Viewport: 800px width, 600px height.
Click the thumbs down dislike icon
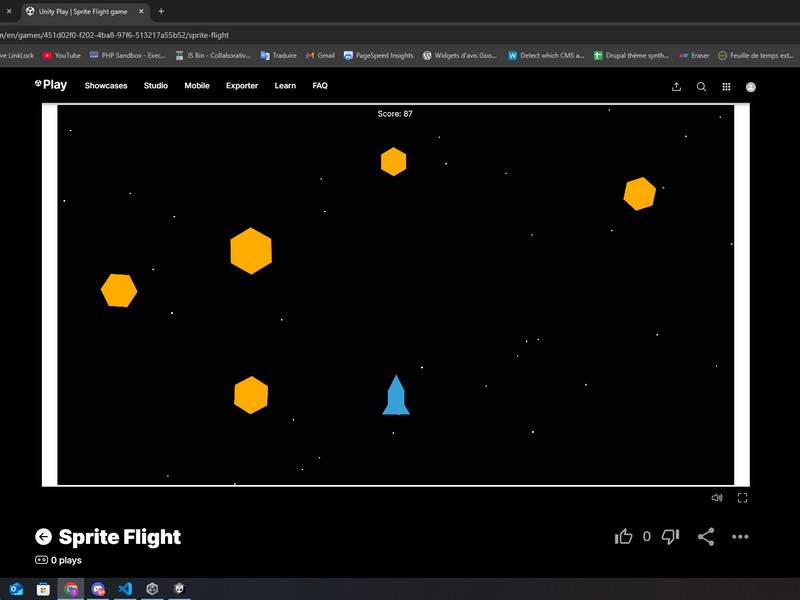point(670,537)
